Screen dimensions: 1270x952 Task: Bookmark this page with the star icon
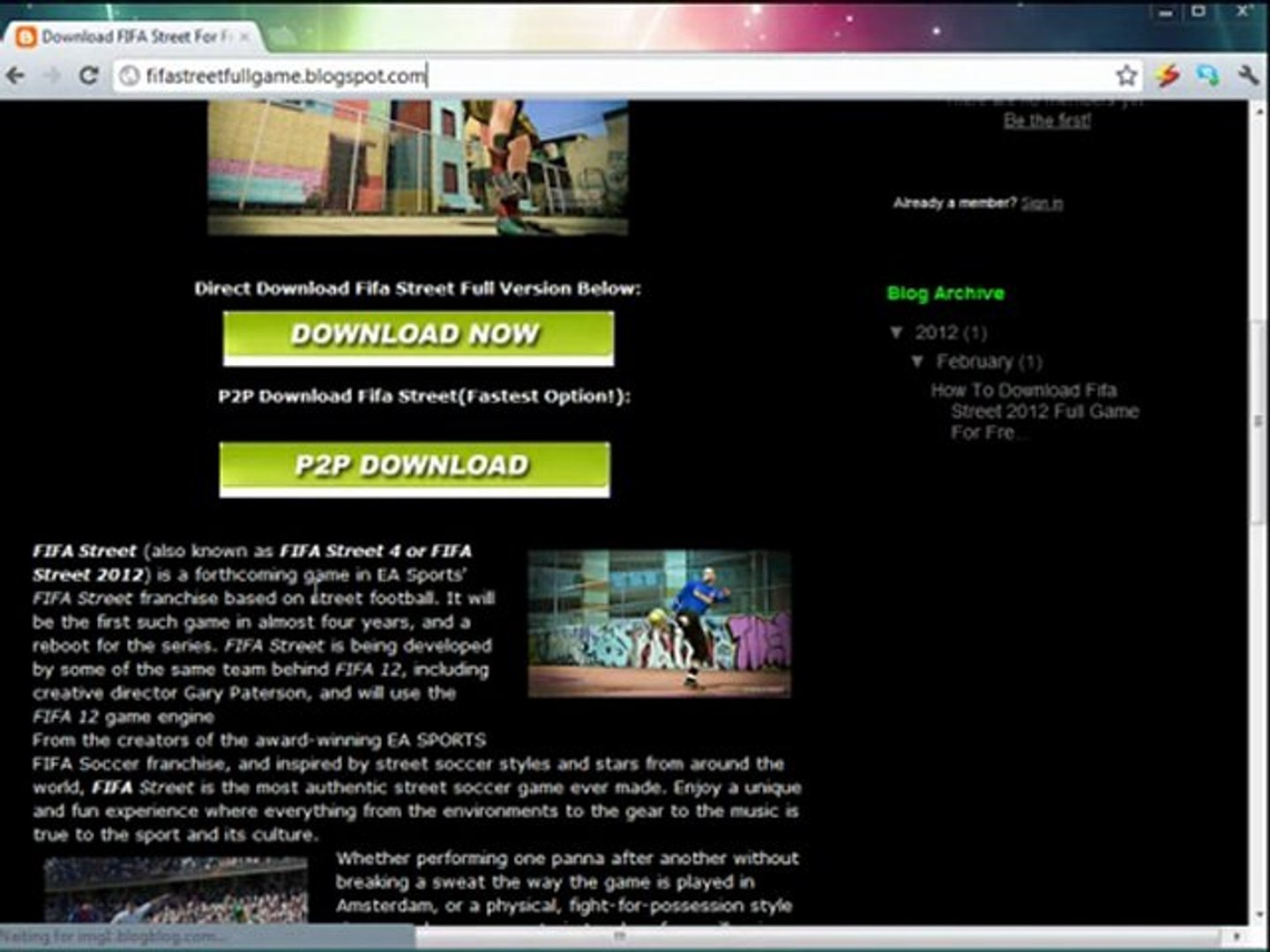pyautogui.click(x=1126, y=76)
